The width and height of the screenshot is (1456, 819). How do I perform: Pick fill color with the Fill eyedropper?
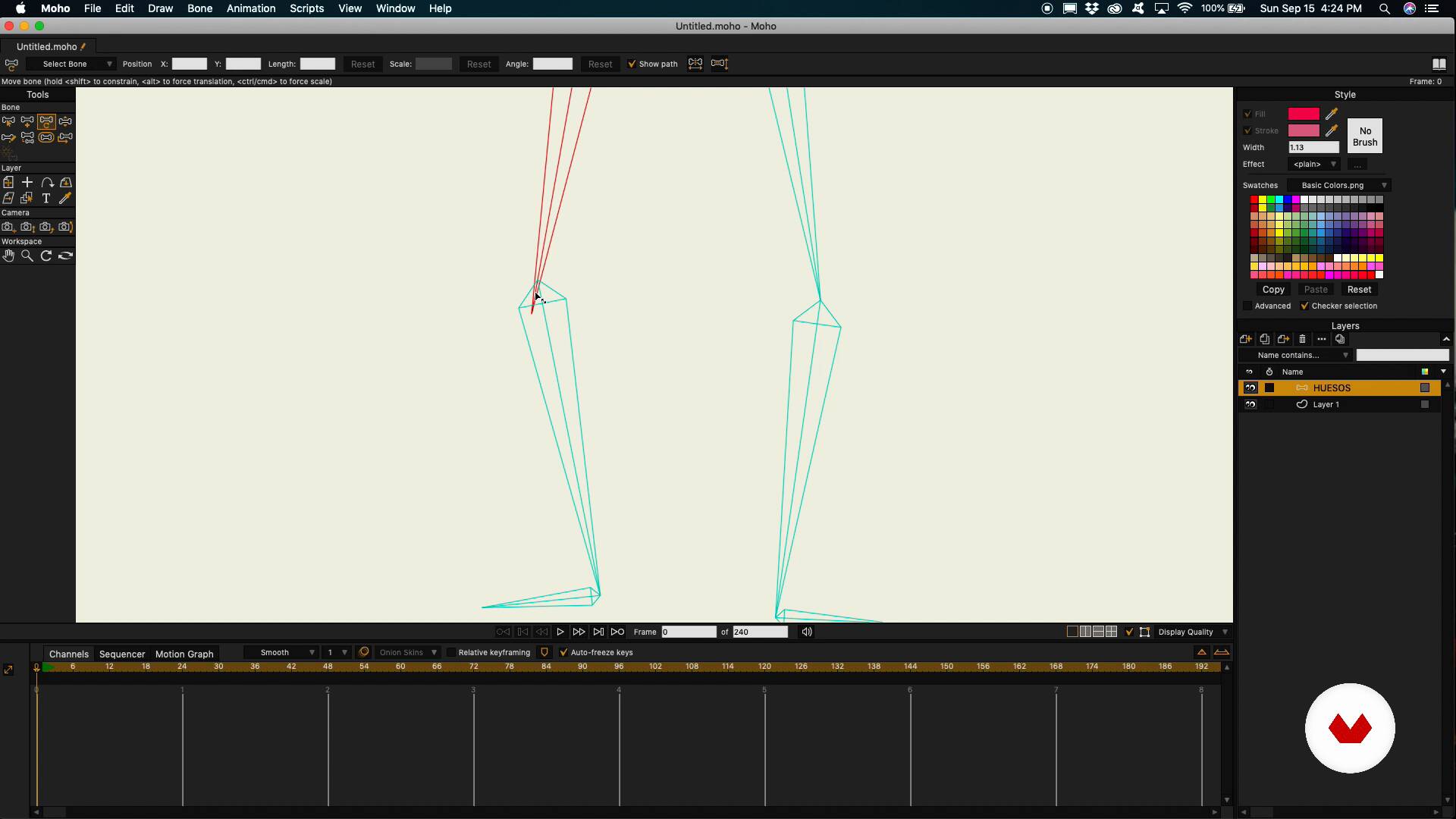[1332, 114]
